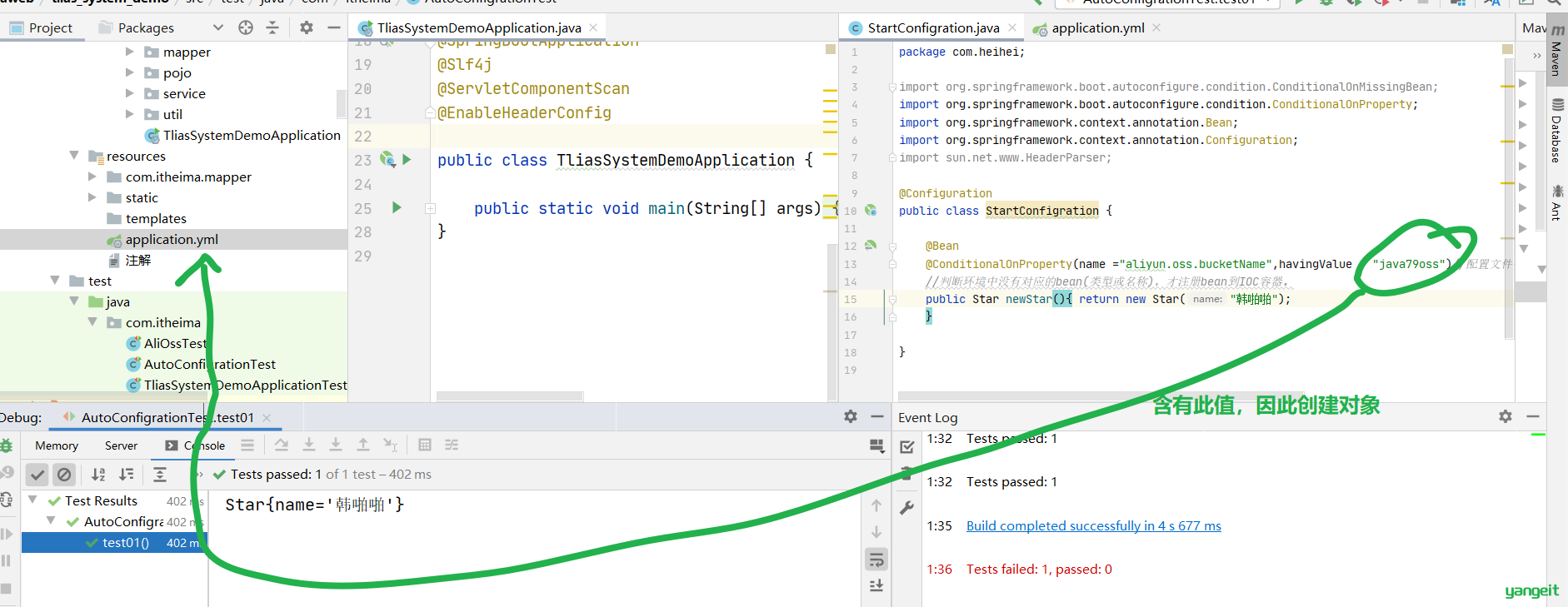Locate the opened file in Project view
This screenshot has height=607, width=1568.
click(246, 27)
